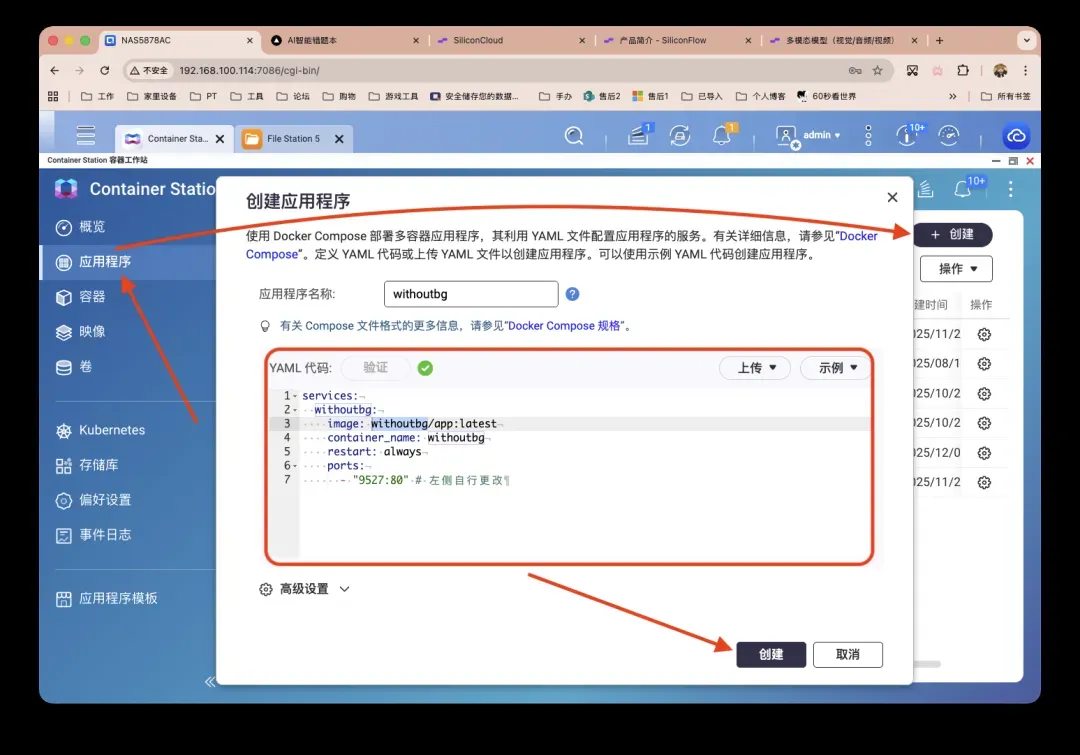
Task: Open the Docker Compose 规格 link
Action: tap(567, 326)
